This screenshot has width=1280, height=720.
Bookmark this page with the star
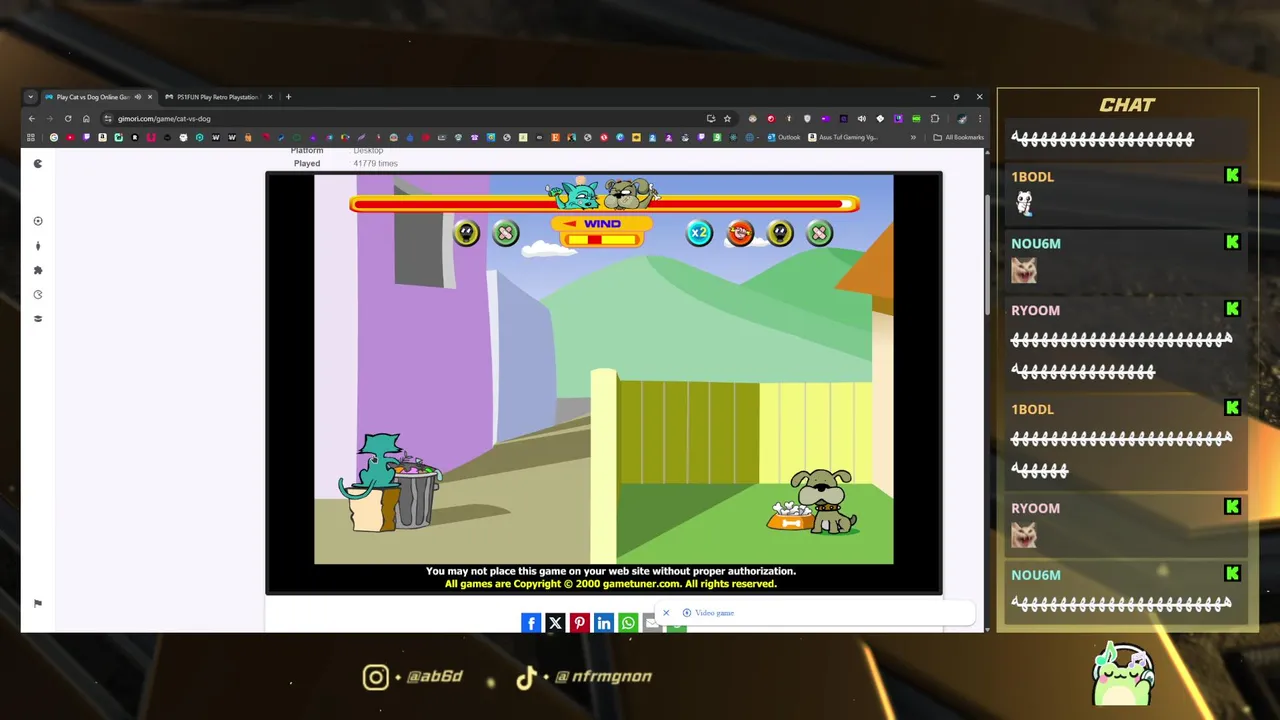(x=727, y=118)
